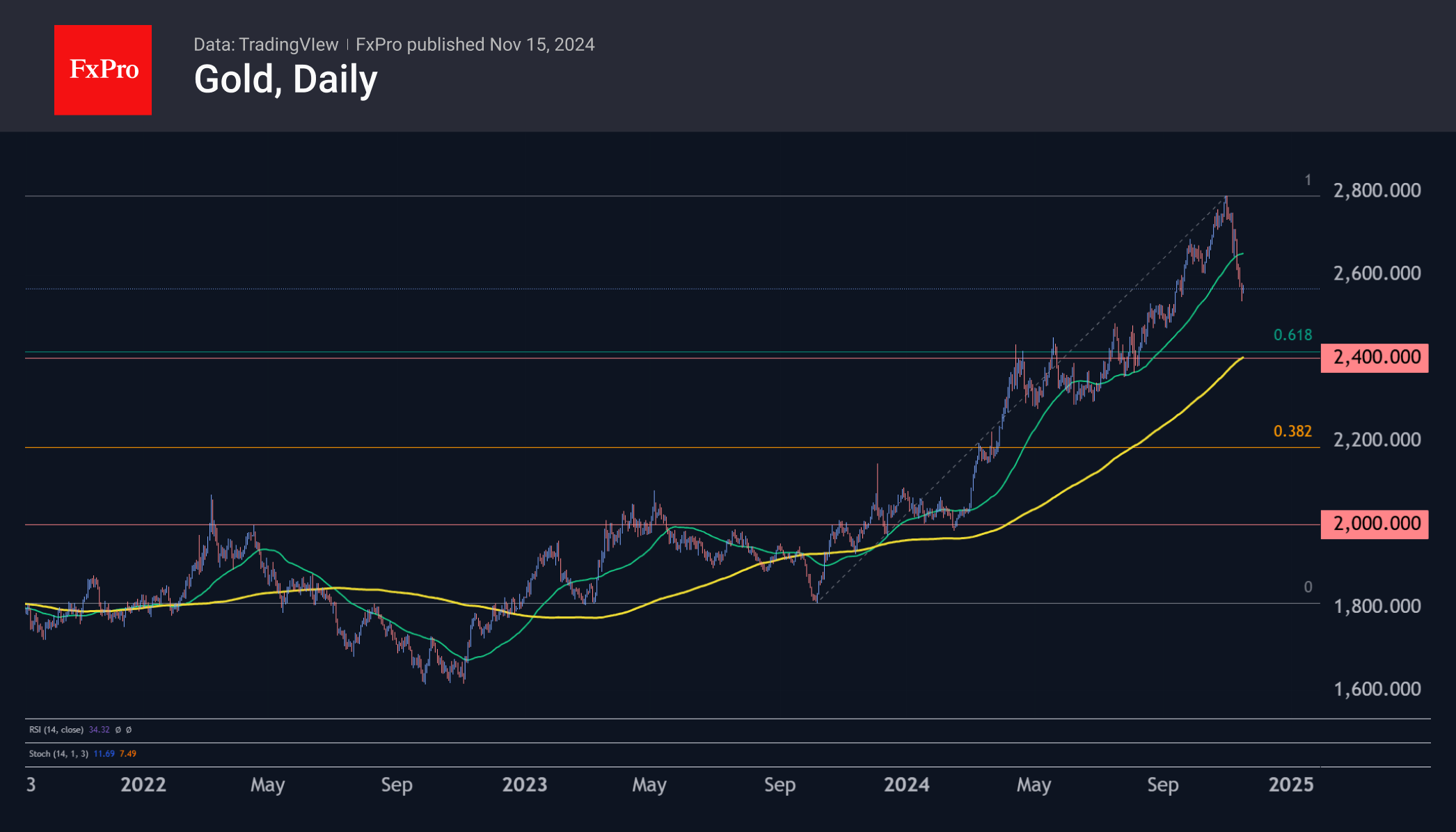Click the Data: TradingView attribution text
Viewport: 1456px width, 832px height.
tap(266, 45)
